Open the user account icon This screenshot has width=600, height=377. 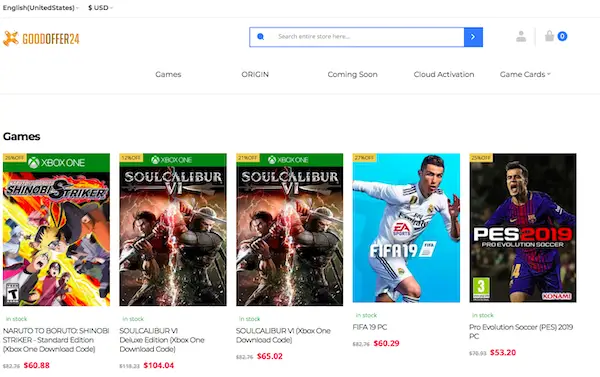521,36
